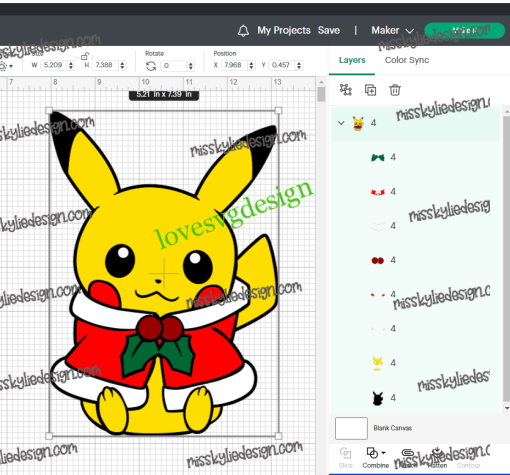
Task: Click the X position stepper arrows
Action: pyautogui.click(x=251, y=65)
